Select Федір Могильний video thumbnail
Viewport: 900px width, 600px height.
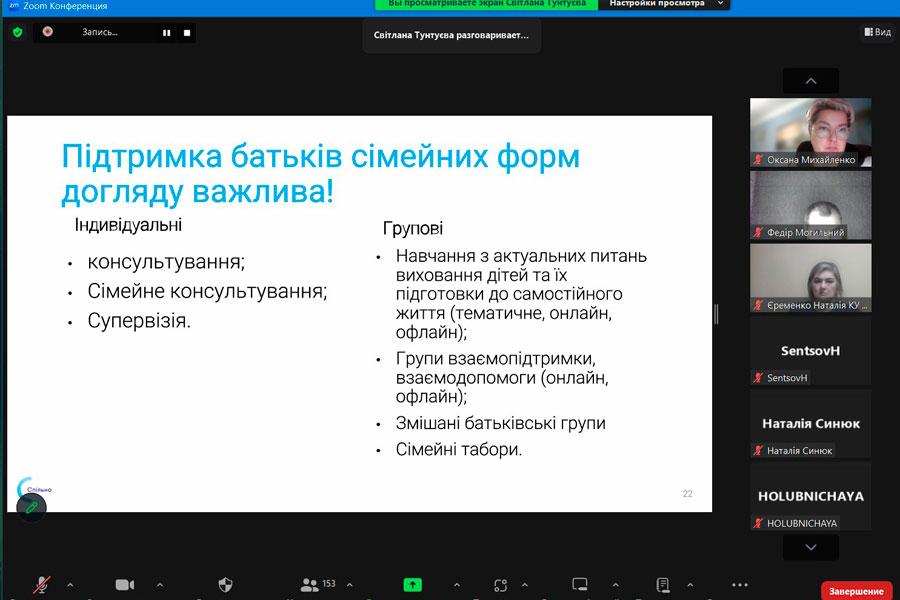click(810, 205)
